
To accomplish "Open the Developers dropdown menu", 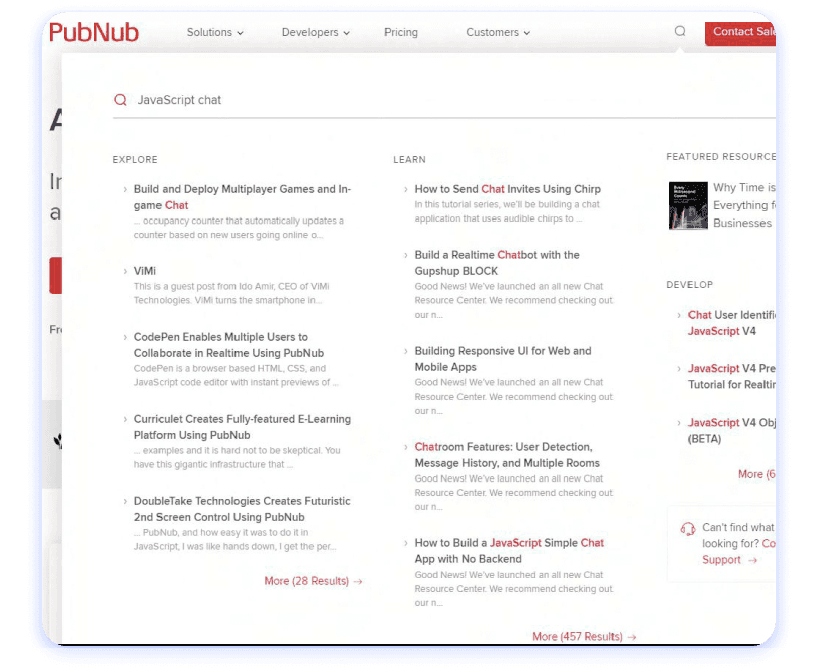I will tap(316, 32).
